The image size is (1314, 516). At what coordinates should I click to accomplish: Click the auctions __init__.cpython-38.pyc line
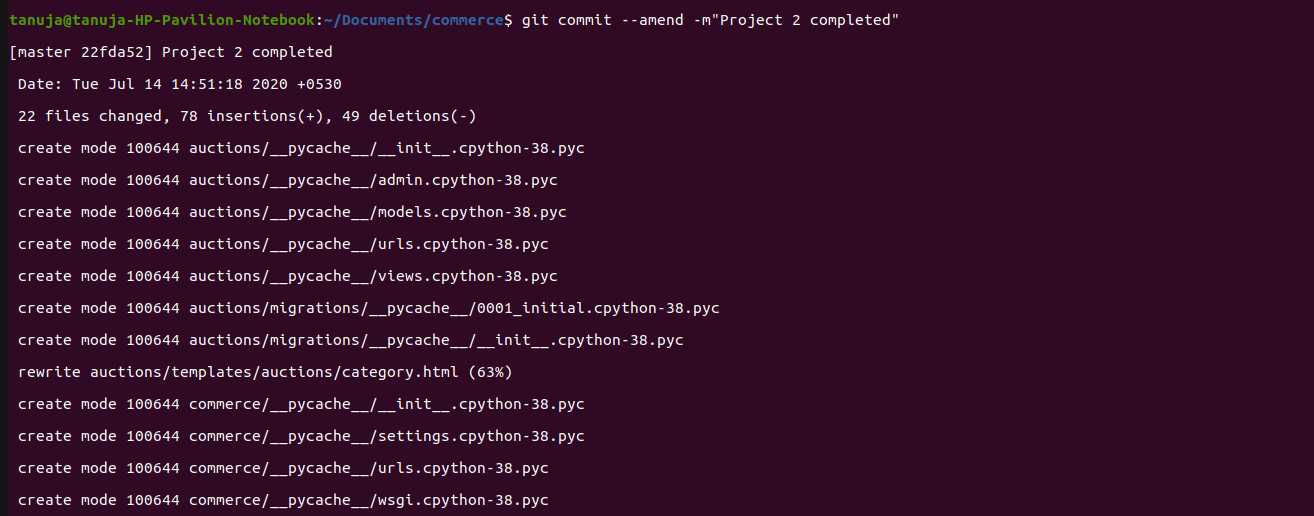[x=386, y=148]
